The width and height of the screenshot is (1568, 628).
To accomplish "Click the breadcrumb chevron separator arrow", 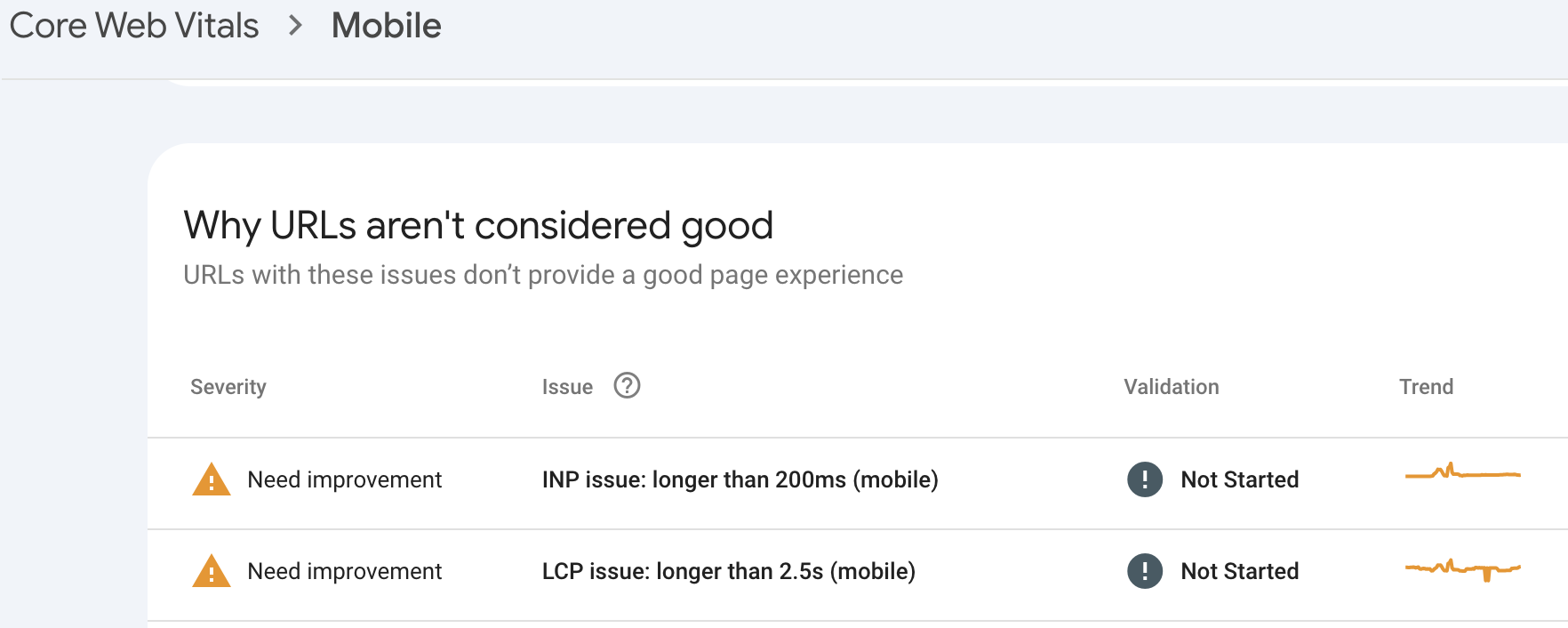I will click(296, 26).
